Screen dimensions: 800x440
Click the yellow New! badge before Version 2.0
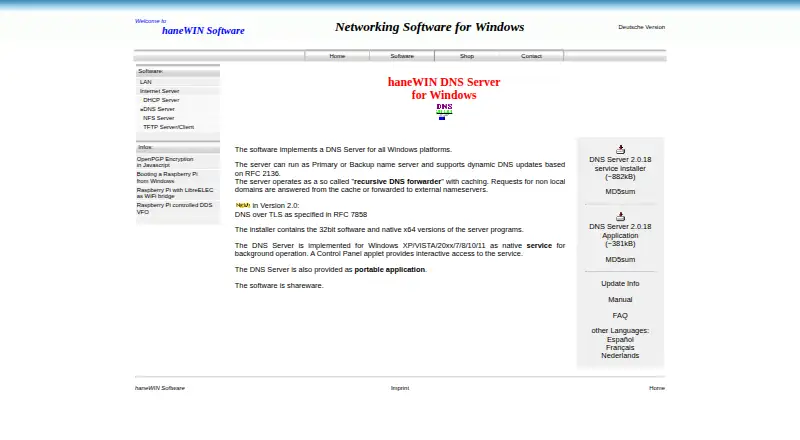pyautogui.click(x=243, y=205)
